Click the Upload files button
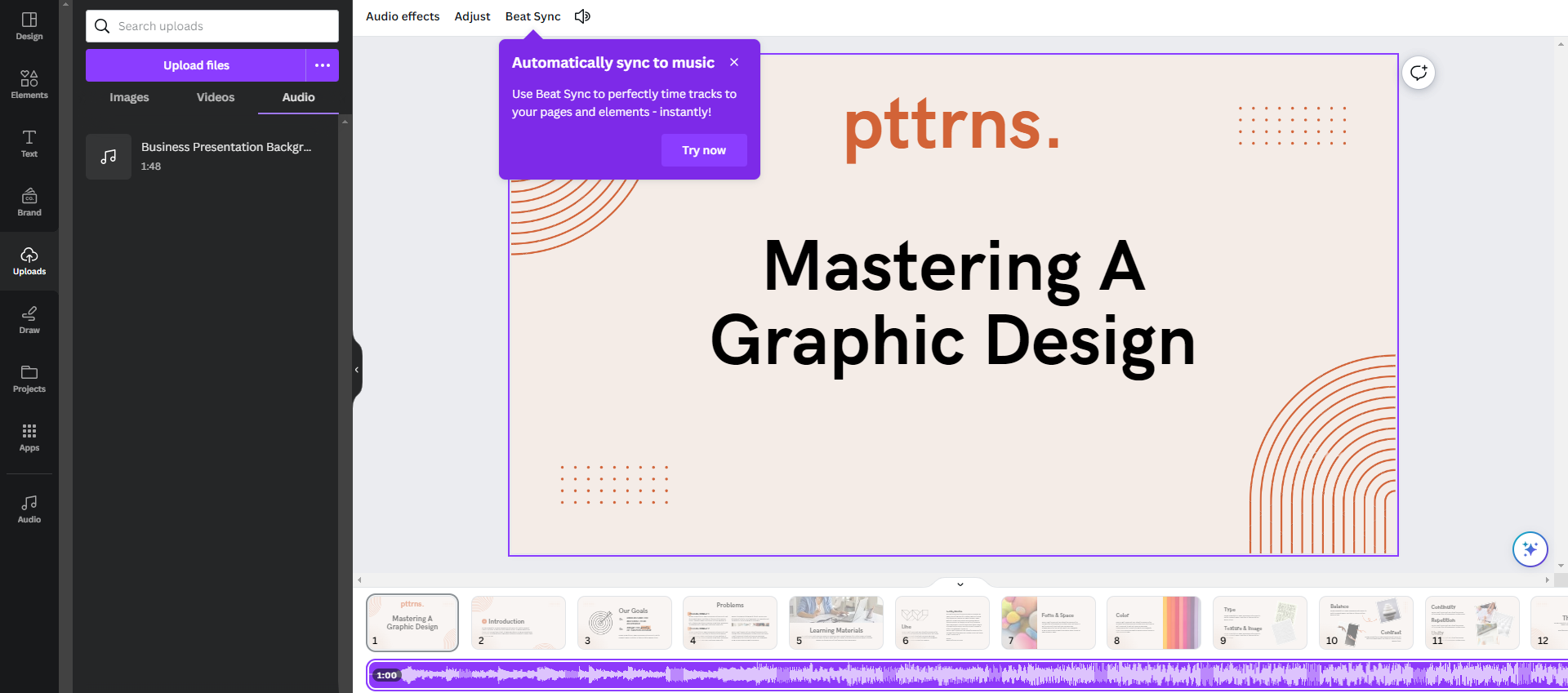Image resolution: width=1568 pixels, height=693 pixels. [x=196, y=65]
